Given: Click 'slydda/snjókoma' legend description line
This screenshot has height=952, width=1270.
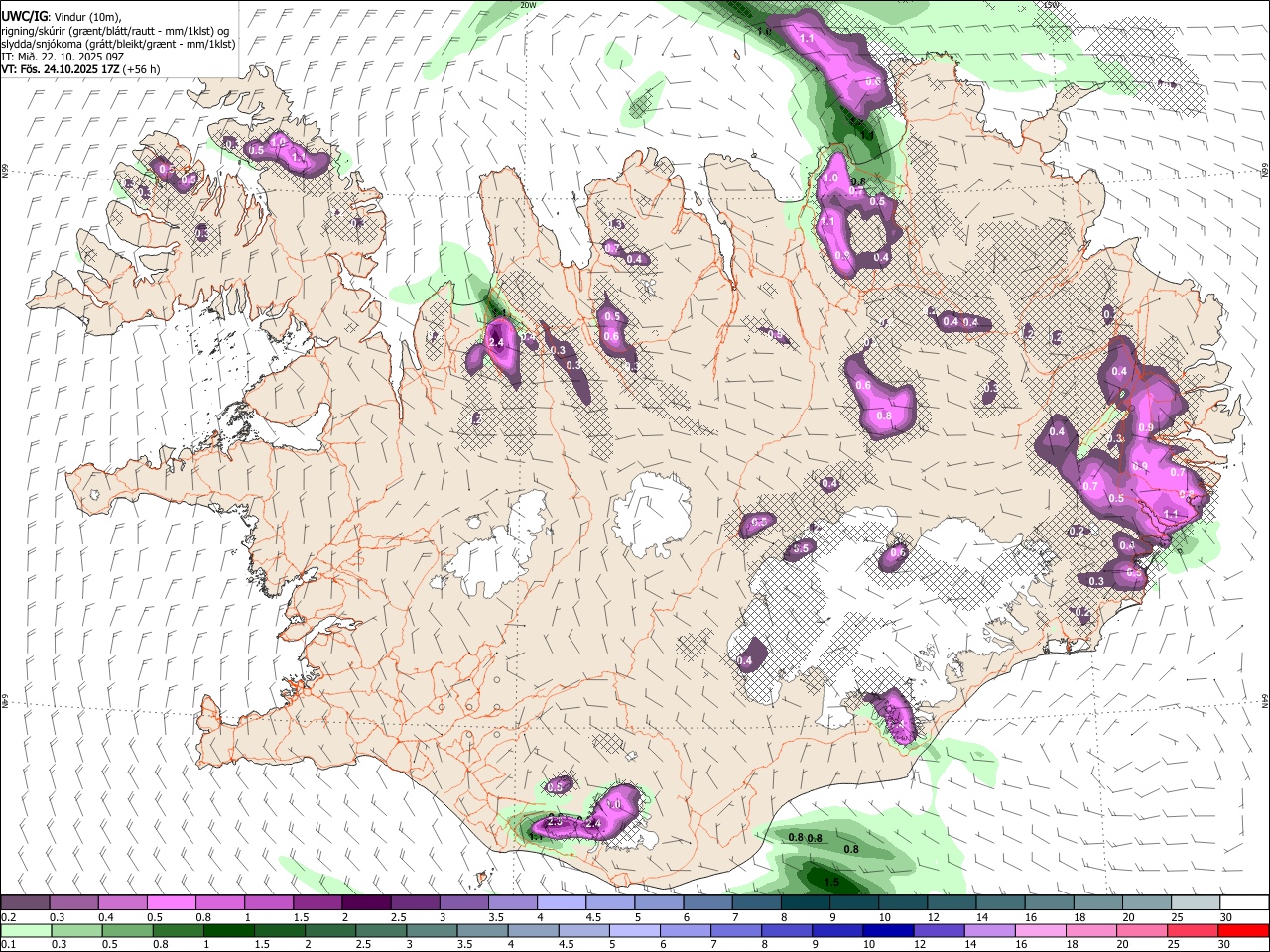Looking at the screenshot, I should (x=117, y=44).
